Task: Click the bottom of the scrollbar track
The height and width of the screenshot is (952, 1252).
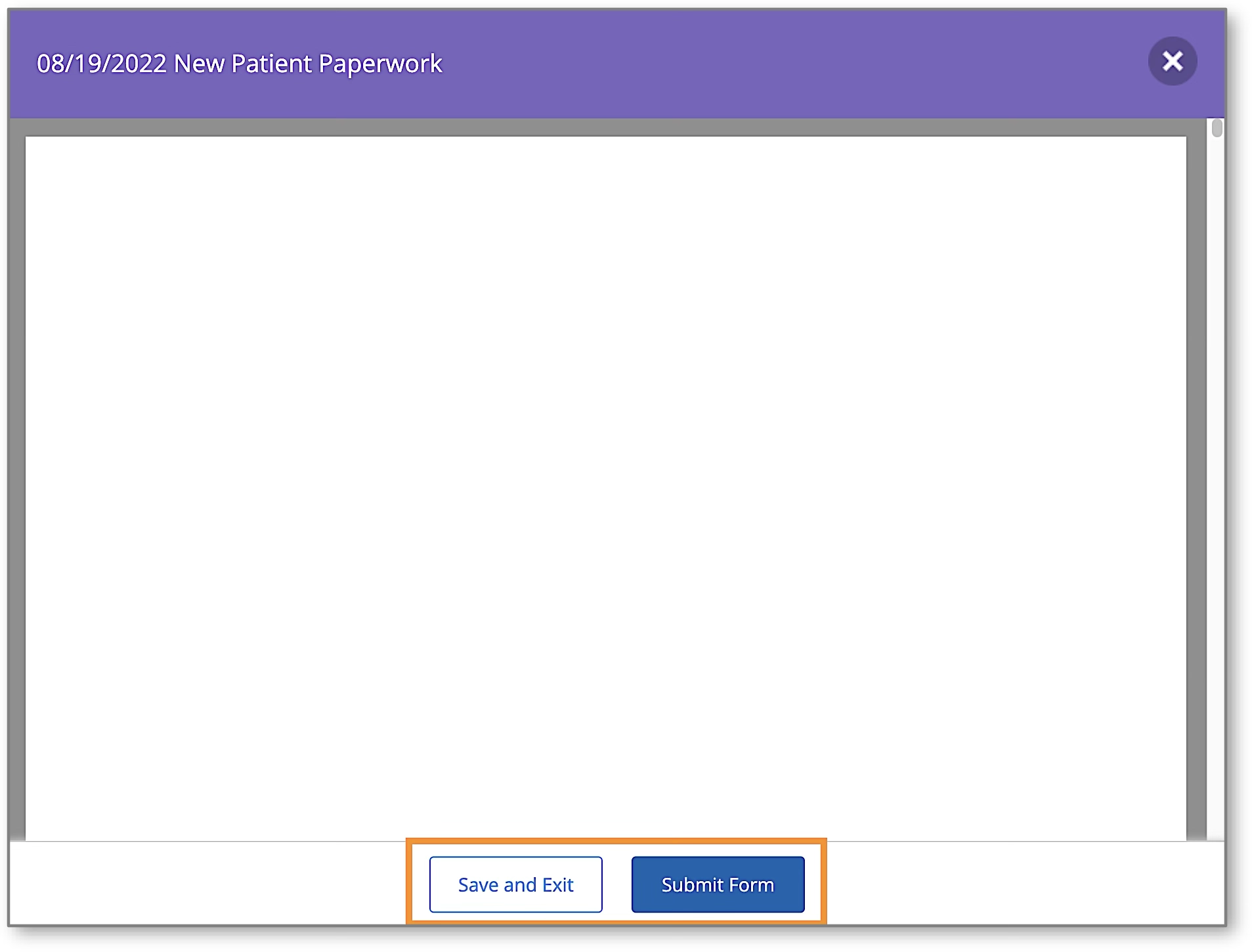Action: pyautogui.click(x=1217, y=827)
